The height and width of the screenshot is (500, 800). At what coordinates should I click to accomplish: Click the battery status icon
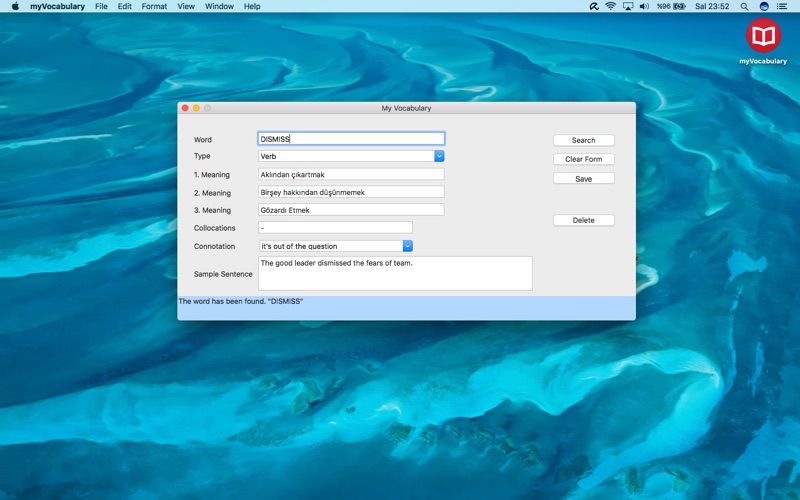click(x=679, y=6)
